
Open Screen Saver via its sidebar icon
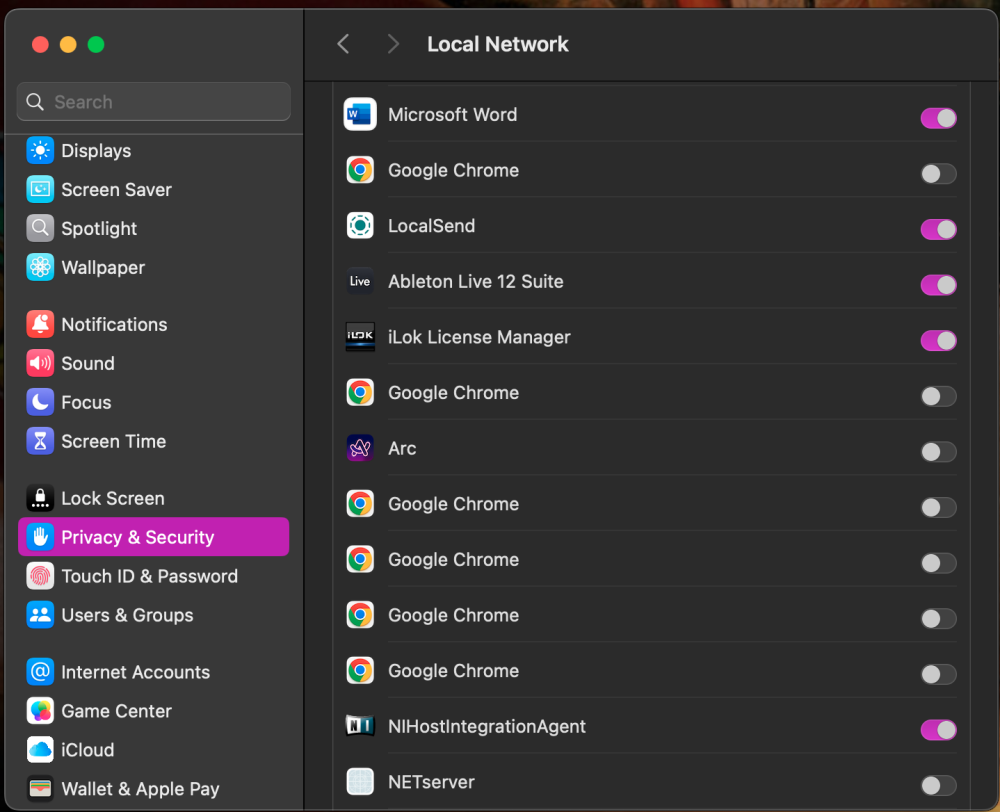(40, 189)
